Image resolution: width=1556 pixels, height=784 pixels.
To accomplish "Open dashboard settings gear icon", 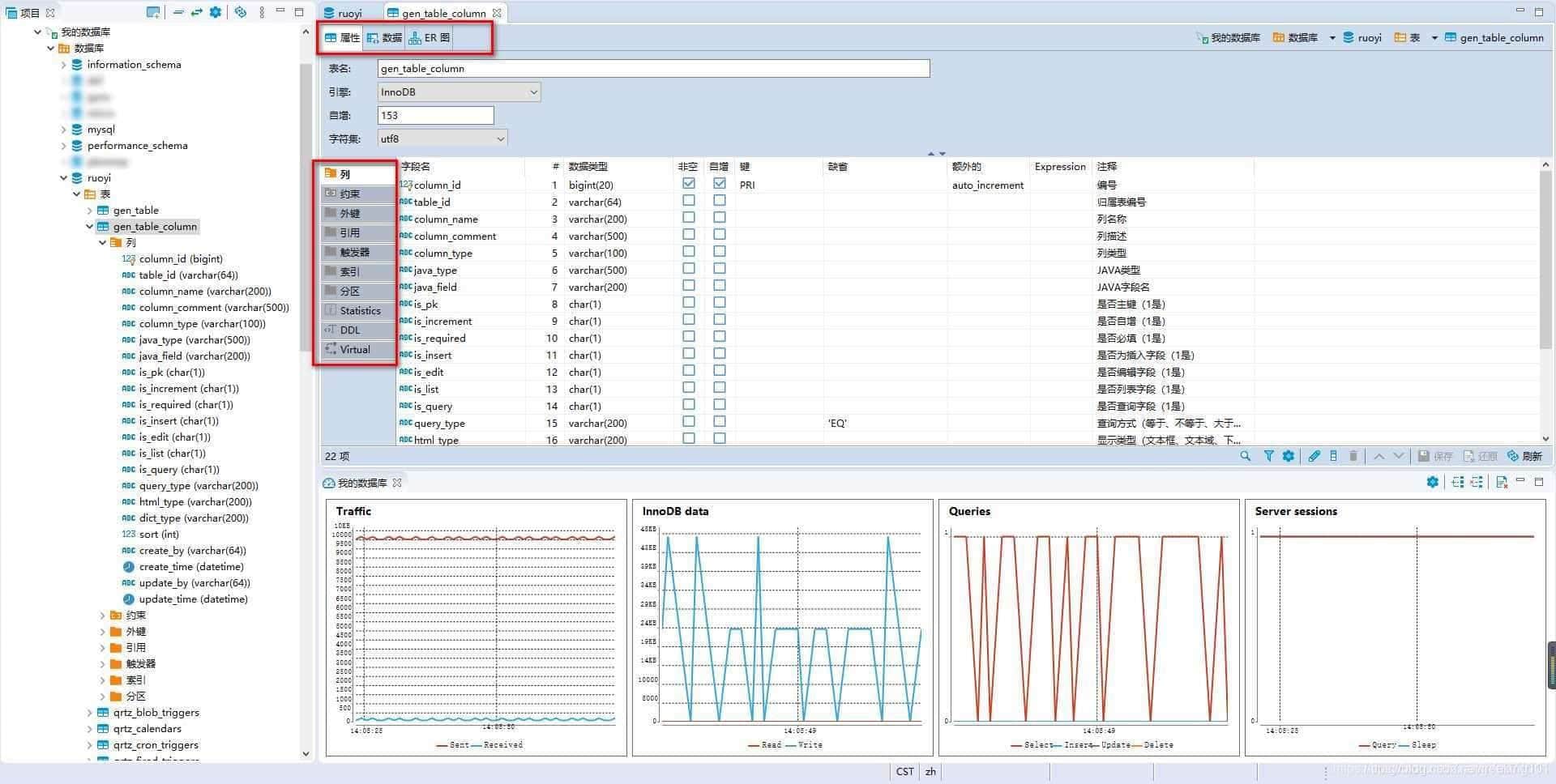I will pyautogui.click(x=1432, y=482).
